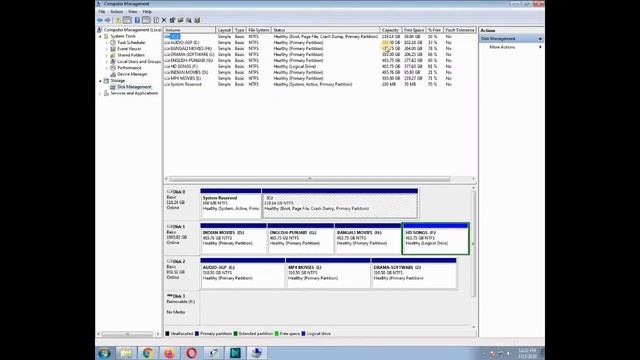Click the blue Help toolbar icon

137,20
